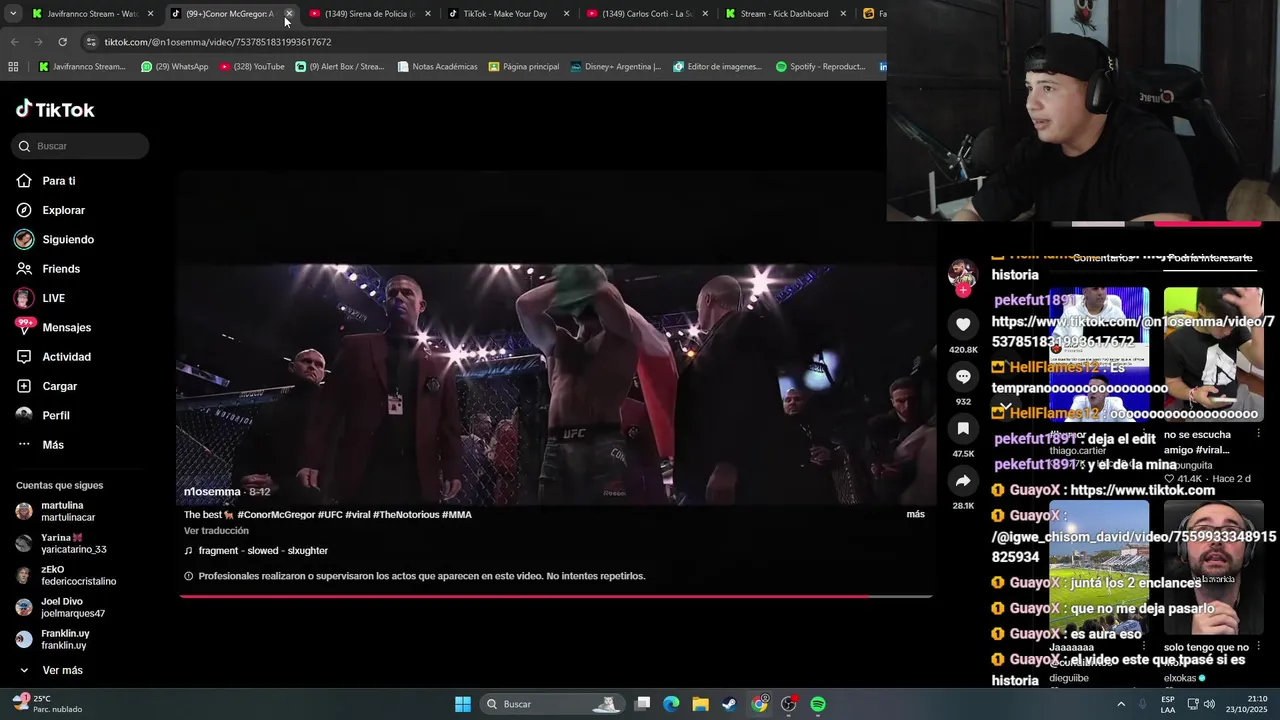The height and width of the screenshot is (720, 1280).
Task: Open YouTube (328) bookmark
Action: click(x=252, y=67)
